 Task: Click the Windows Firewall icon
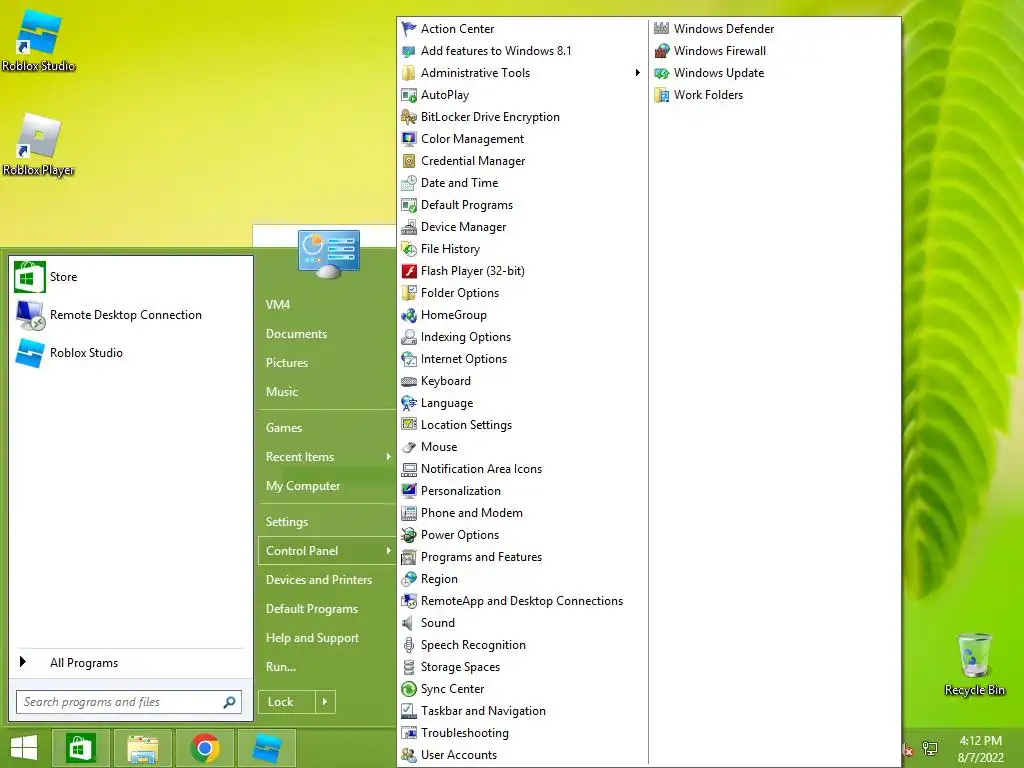tap(662, 51)
